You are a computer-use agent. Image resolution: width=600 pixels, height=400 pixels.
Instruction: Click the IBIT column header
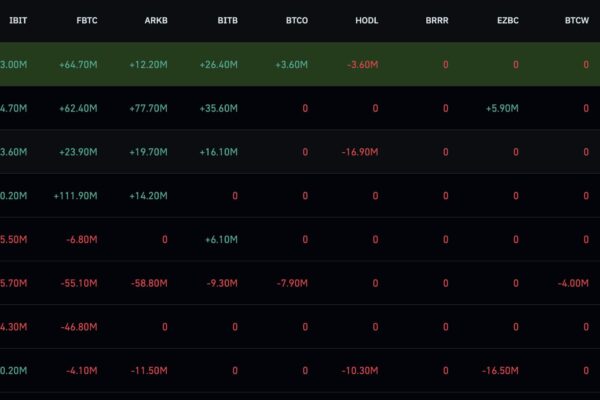tap(18, 20)
